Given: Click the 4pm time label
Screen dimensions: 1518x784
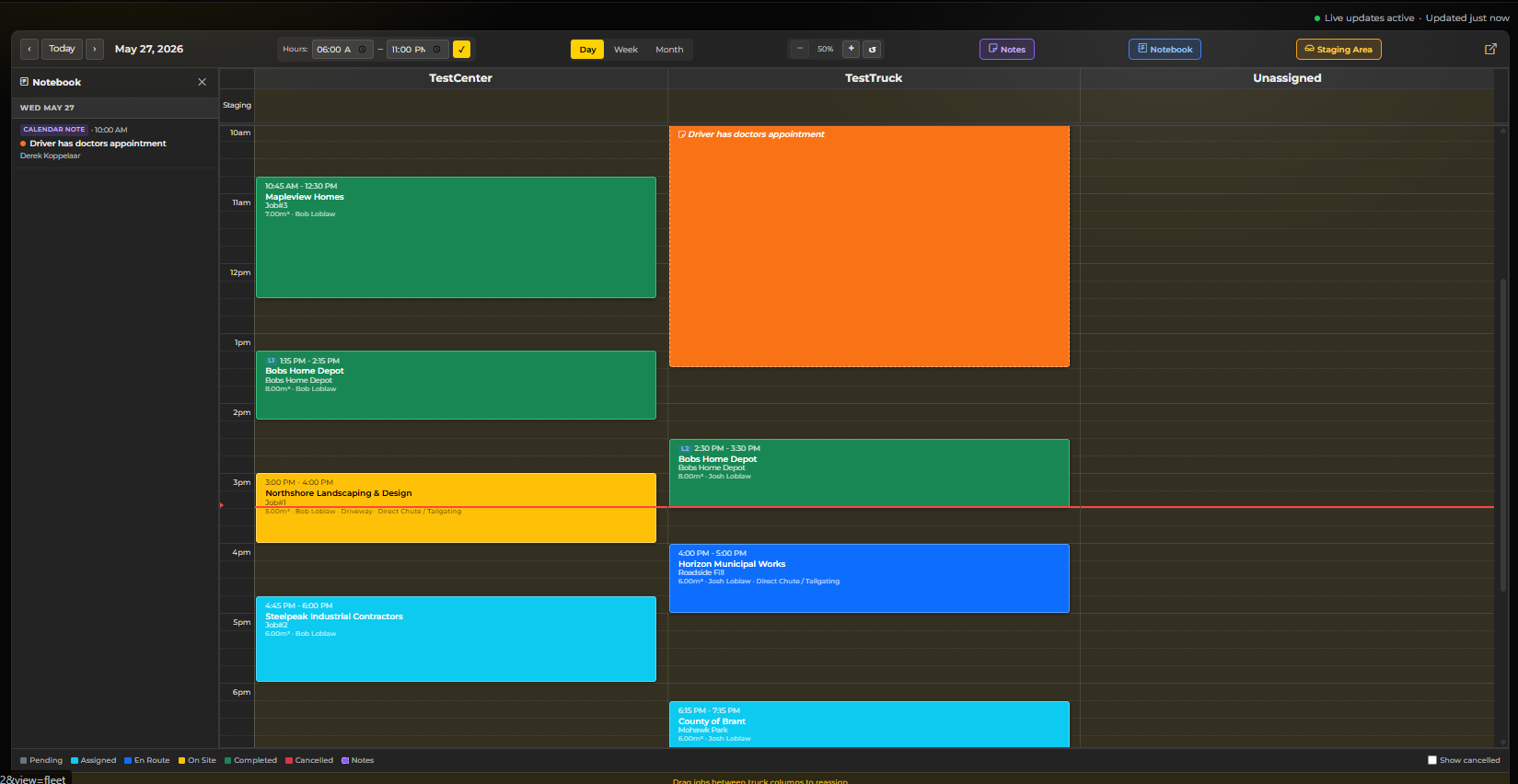Looking at the screenshot, I should click(x=241, y=552).
